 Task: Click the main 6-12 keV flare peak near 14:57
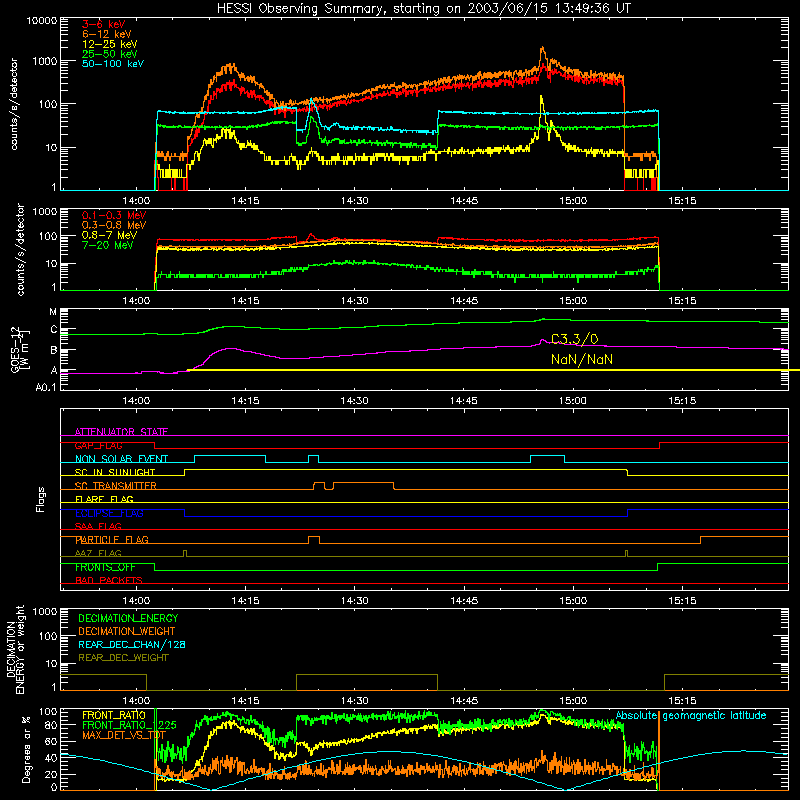coord(542,49)
